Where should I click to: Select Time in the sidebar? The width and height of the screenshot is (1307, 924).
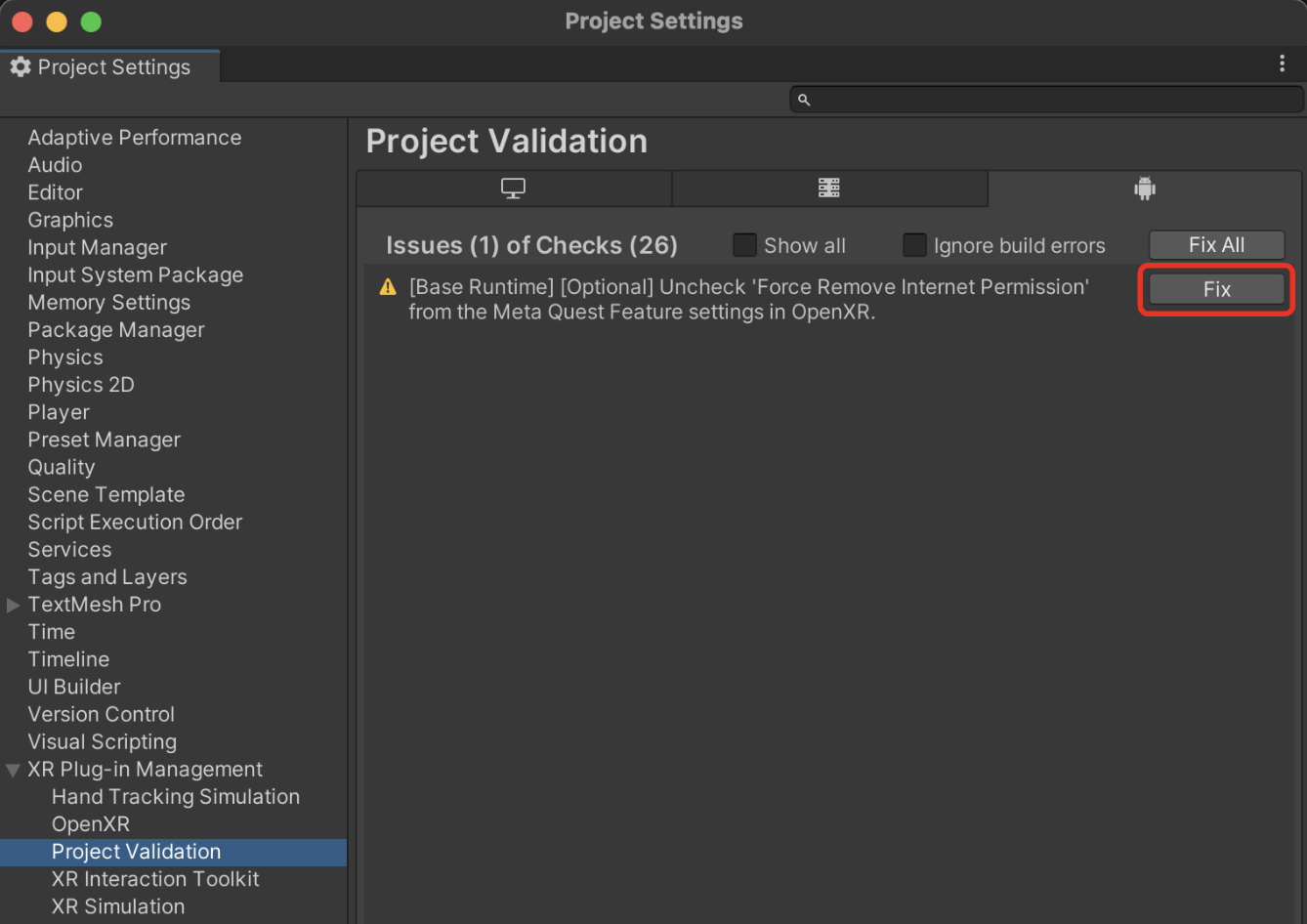(51, 632)
